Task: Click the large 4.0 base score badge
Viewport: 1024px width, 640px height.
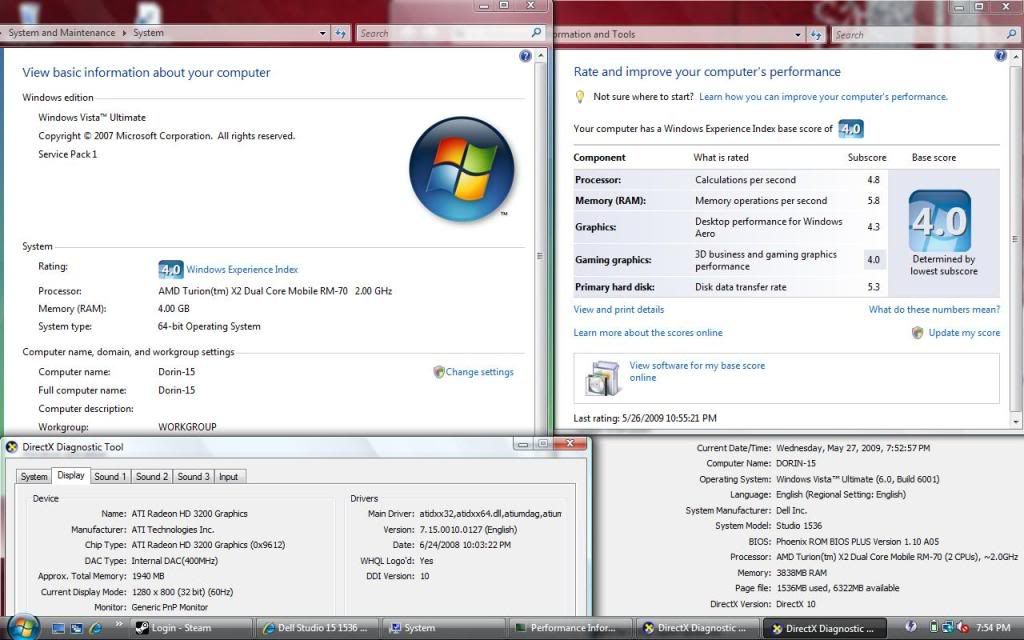Action: coord(940,221)
